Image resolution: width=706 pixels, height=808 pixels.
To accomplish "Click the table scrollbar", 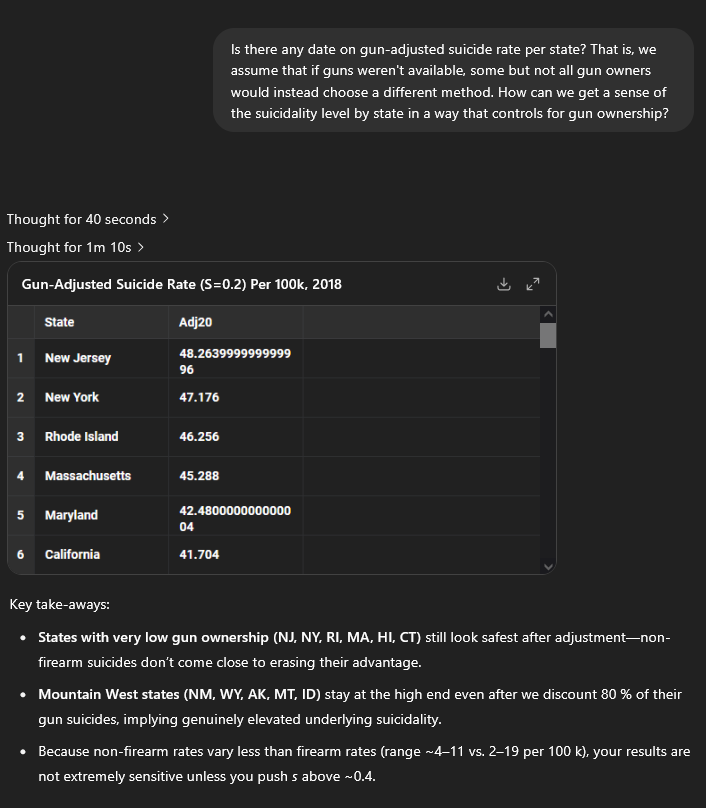I will click(548, 335).
